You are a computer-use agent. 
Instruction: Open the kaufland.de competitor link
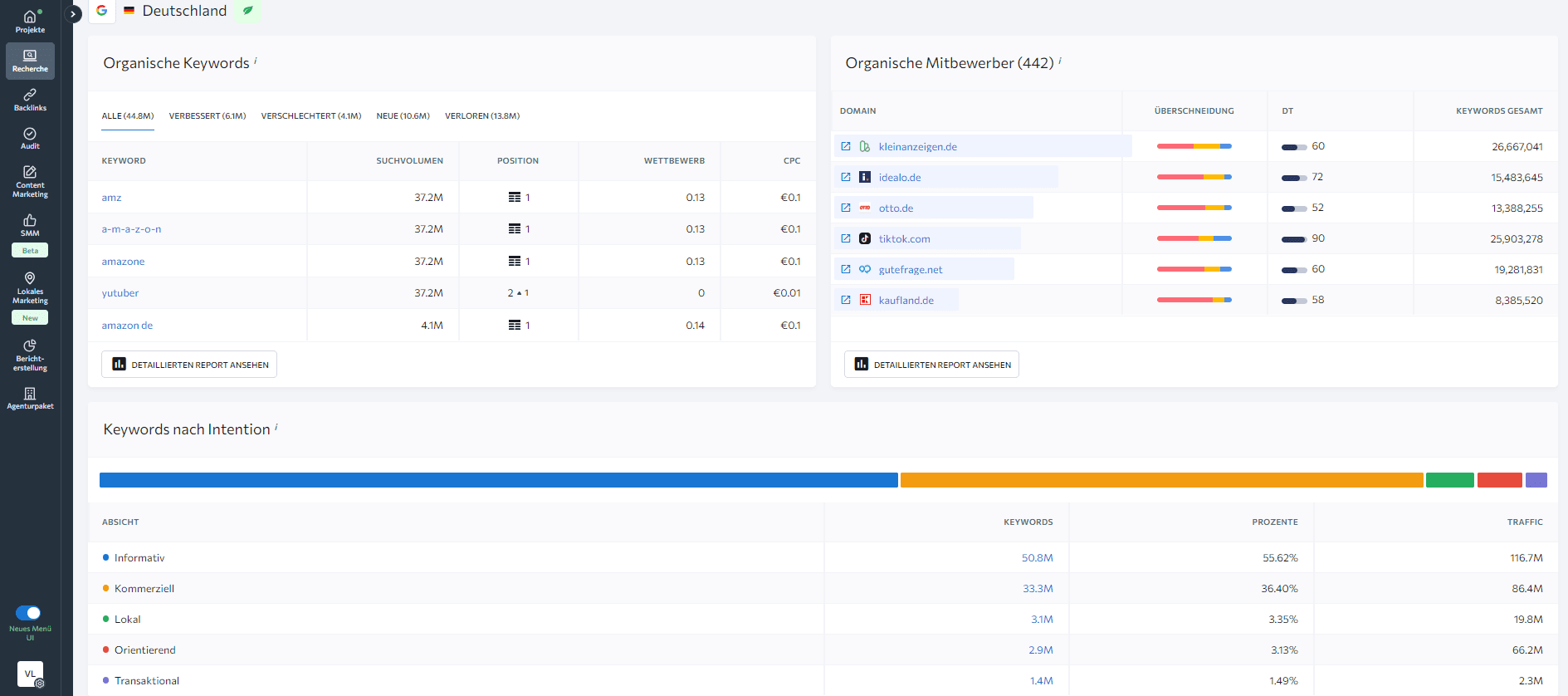click(x=906, y=301)
